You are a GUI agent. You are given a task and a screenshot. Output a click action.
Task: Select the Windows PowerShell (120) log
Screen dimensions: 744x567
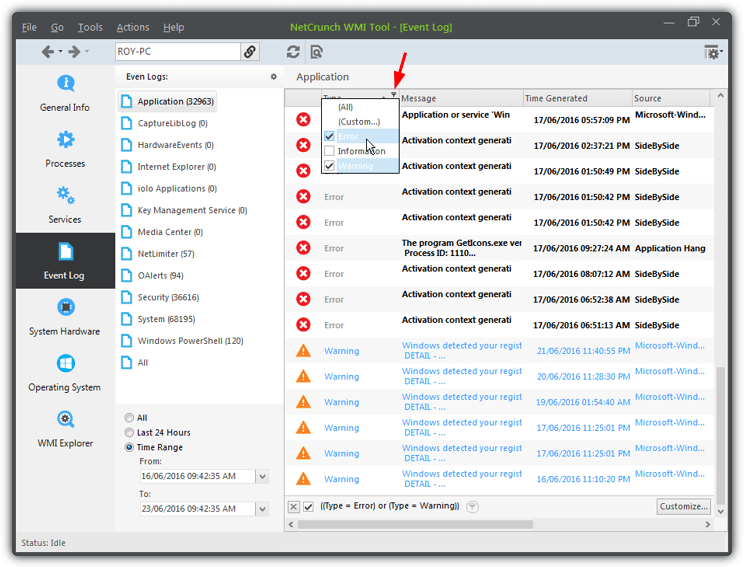[x=183, y=341]
